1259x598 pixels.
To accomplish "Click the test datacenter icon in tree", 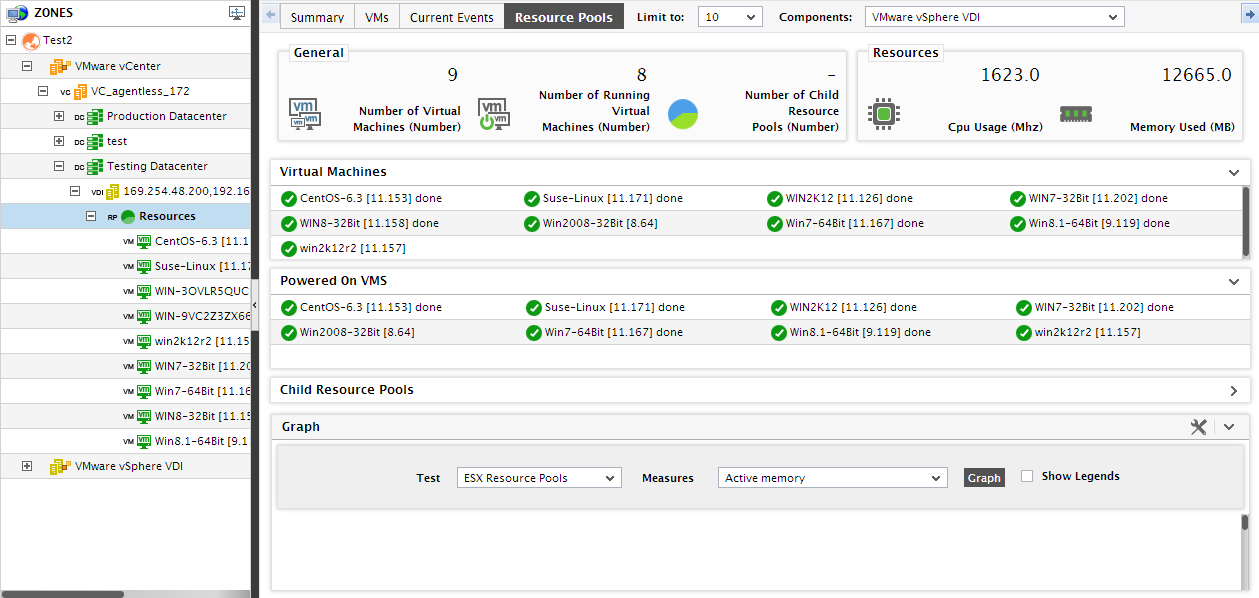I will point(96,141).
